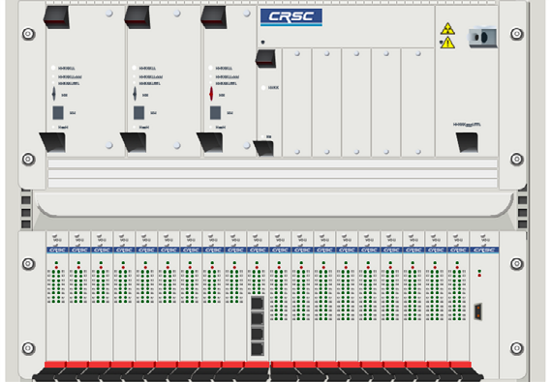Click the bottom handle of the third power module

[210, 142]
